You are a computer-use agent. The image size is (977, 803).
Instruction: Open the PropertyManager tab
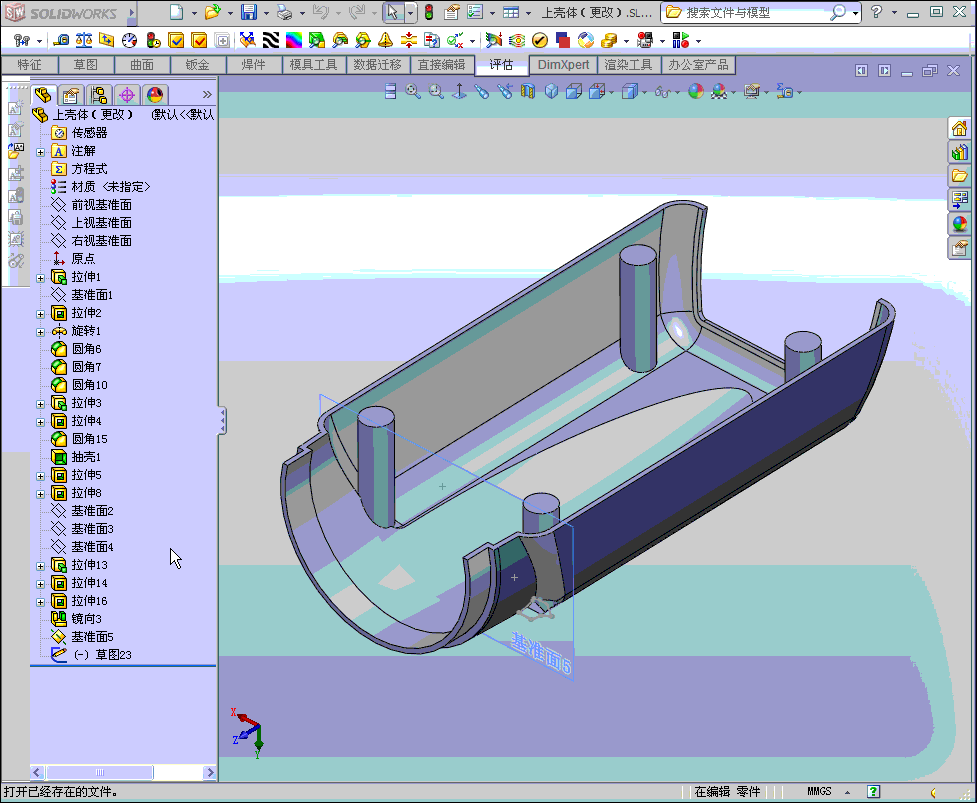tap(70, 95)
